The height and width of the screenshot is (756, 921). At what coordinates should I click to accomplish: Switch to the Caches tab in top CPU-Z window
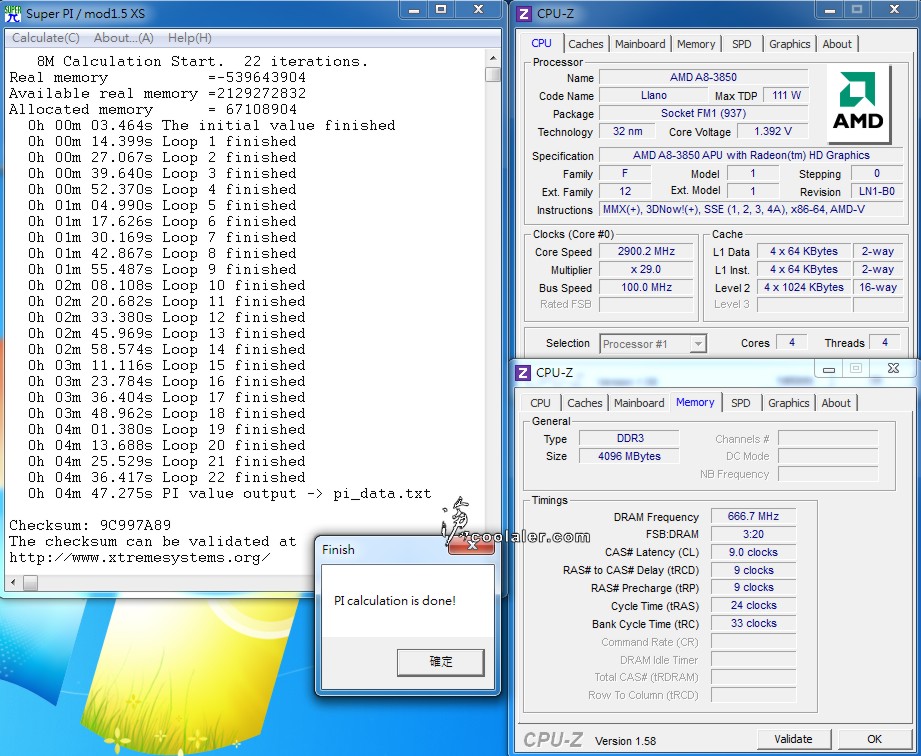pyautogui.click(x=586, y=44)
